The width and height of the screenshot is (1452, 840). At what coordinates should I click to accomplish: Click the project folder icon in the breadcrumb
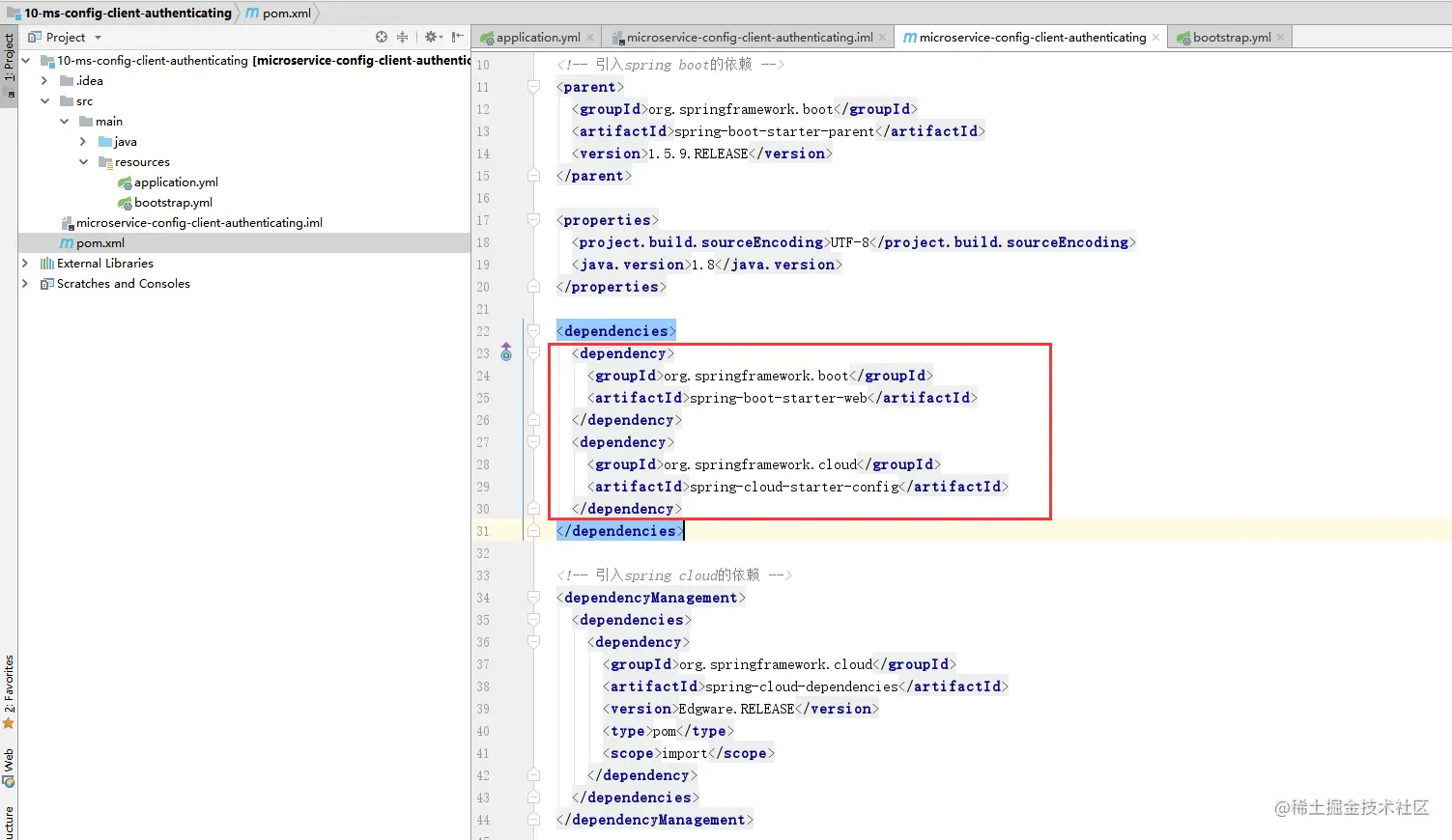point(14,13)
